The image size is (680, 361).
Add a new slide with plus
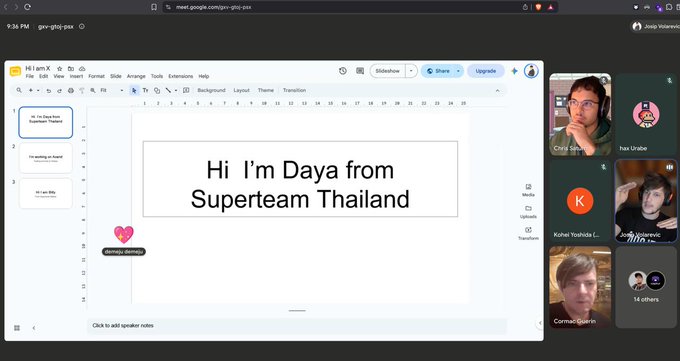[x=31, y=90]
